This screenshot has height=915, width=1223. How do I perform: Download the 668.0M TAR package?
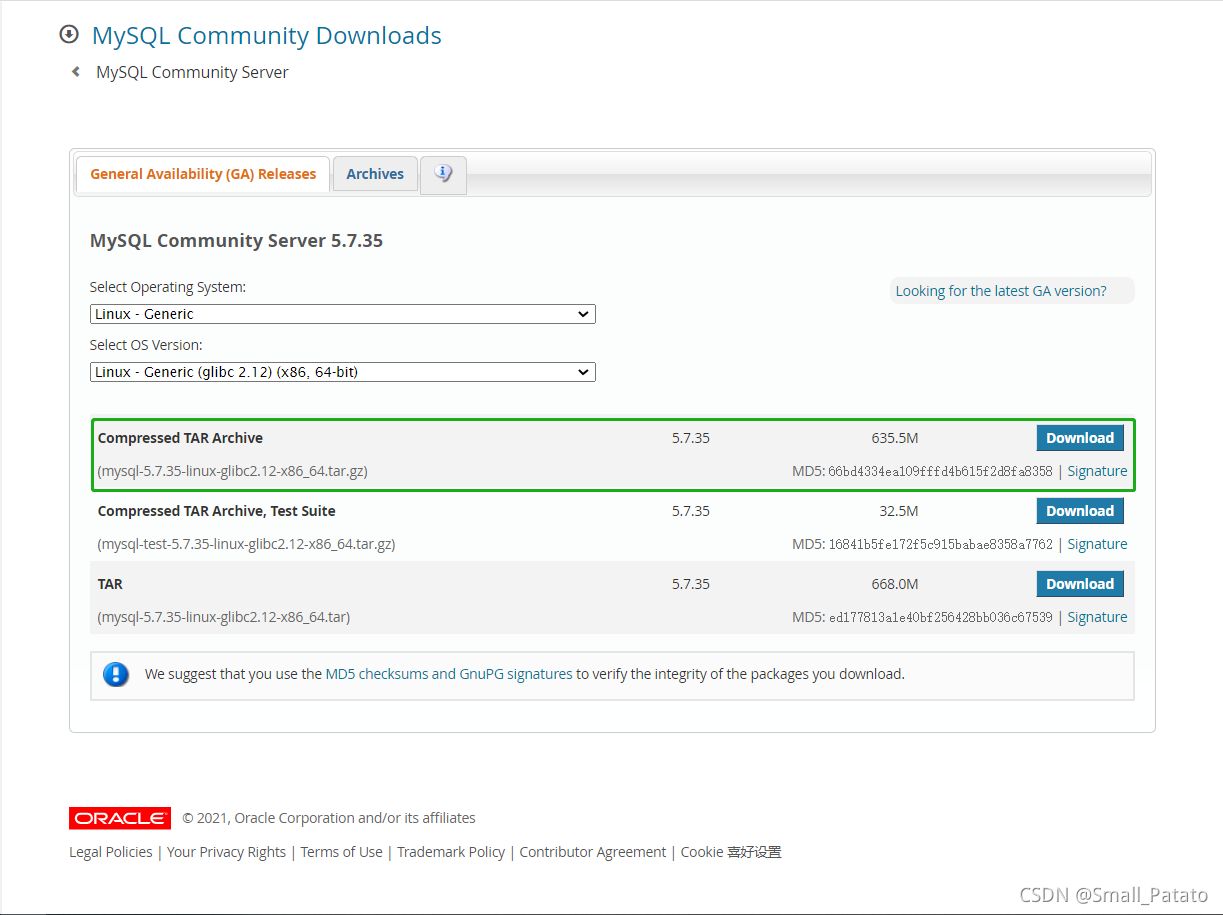pos(1080,584)
